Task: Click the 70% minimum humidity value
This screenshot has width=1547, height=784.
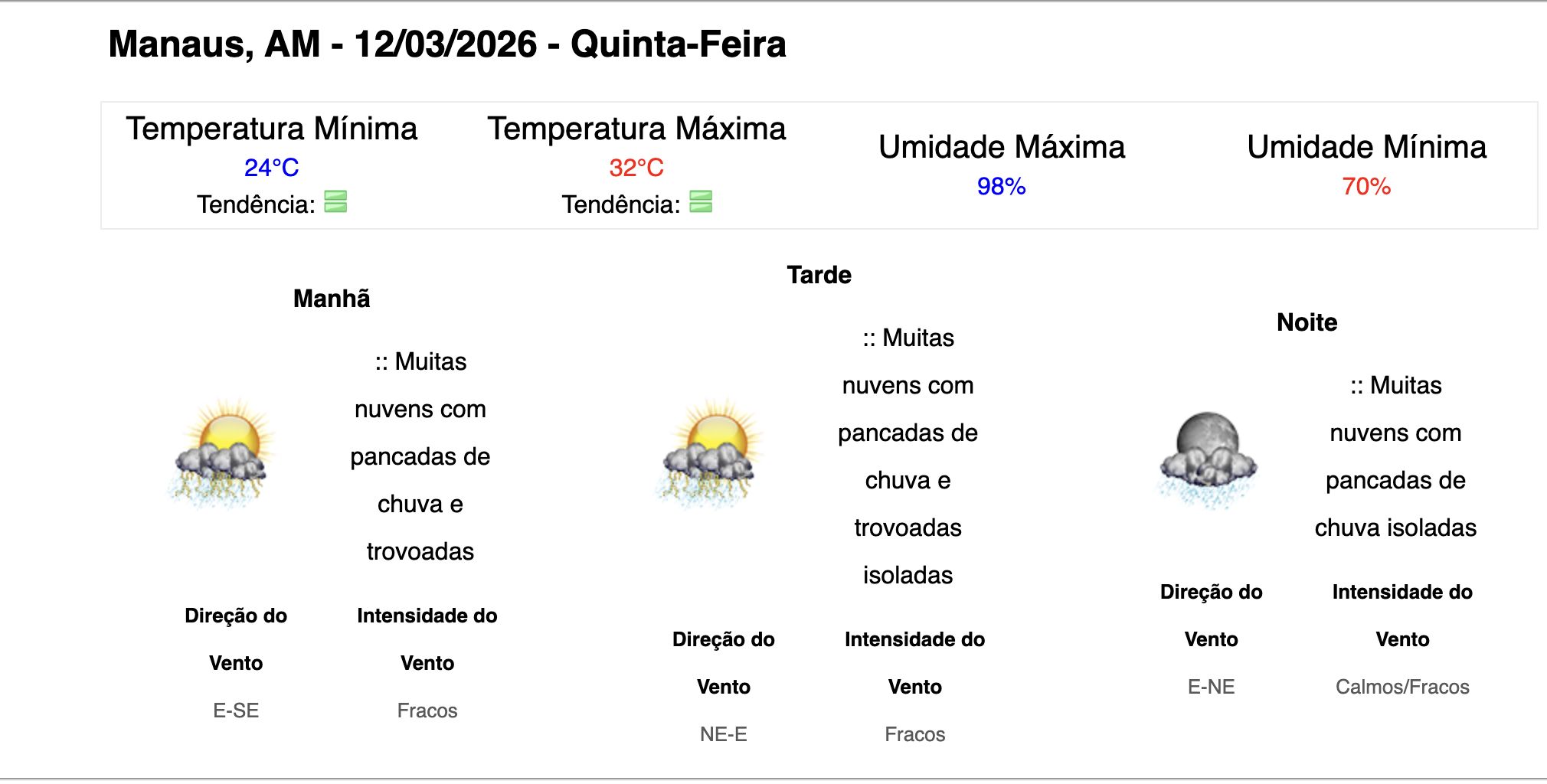Action: pyautogui.click(x=1366, y=186)
